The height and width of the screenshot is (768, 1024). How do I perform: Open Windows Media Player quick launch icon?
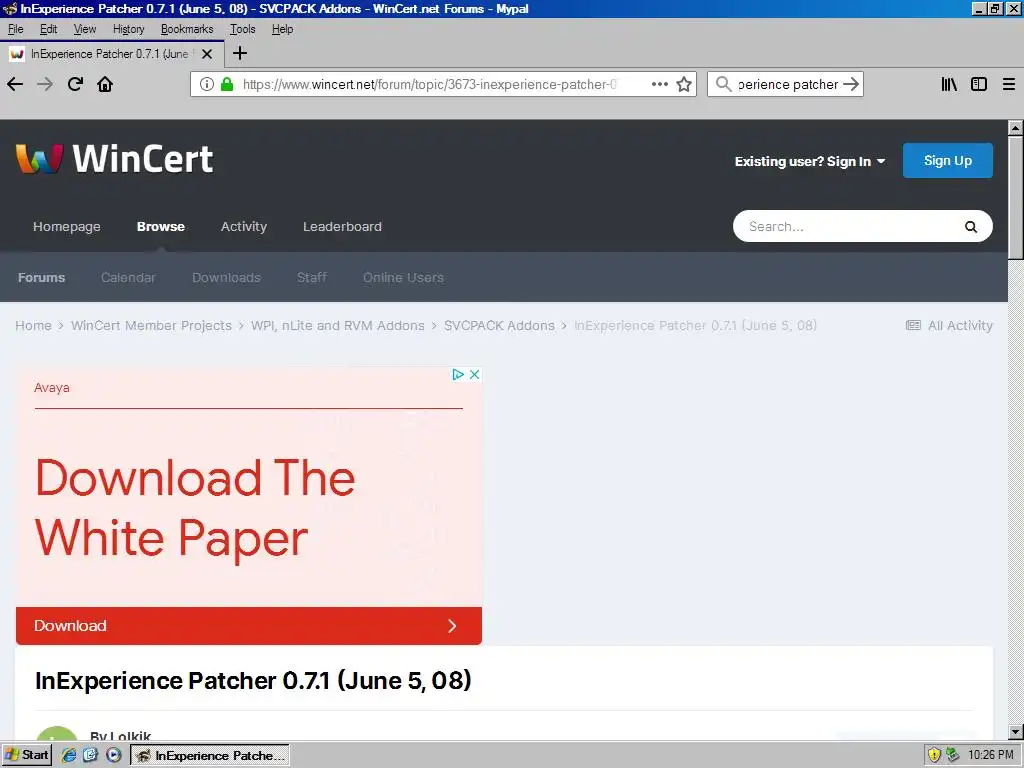114,755
